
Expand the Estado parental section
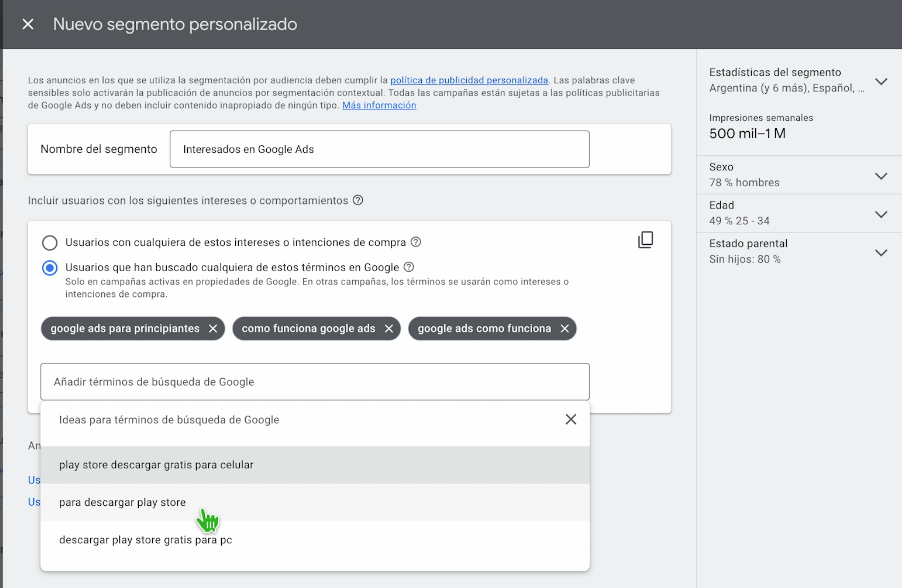click(881, 252)
